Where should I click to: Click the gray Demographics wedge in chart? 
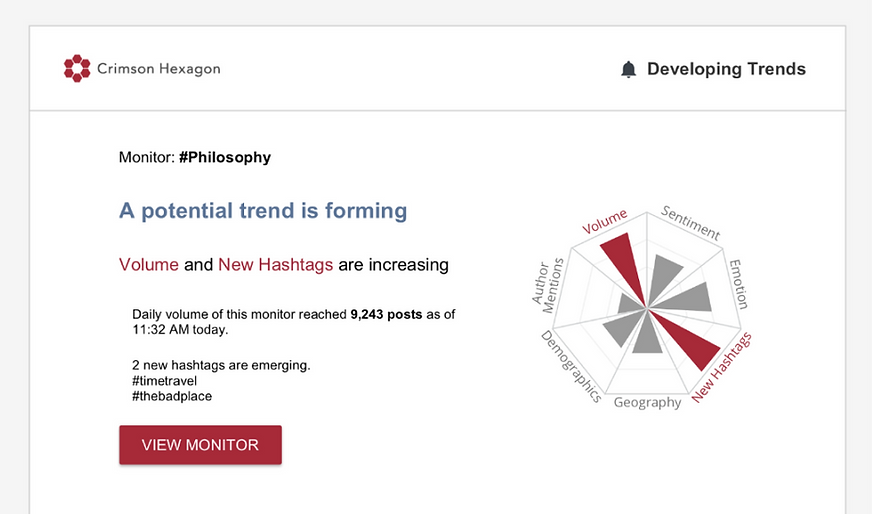tap(624, 328)
